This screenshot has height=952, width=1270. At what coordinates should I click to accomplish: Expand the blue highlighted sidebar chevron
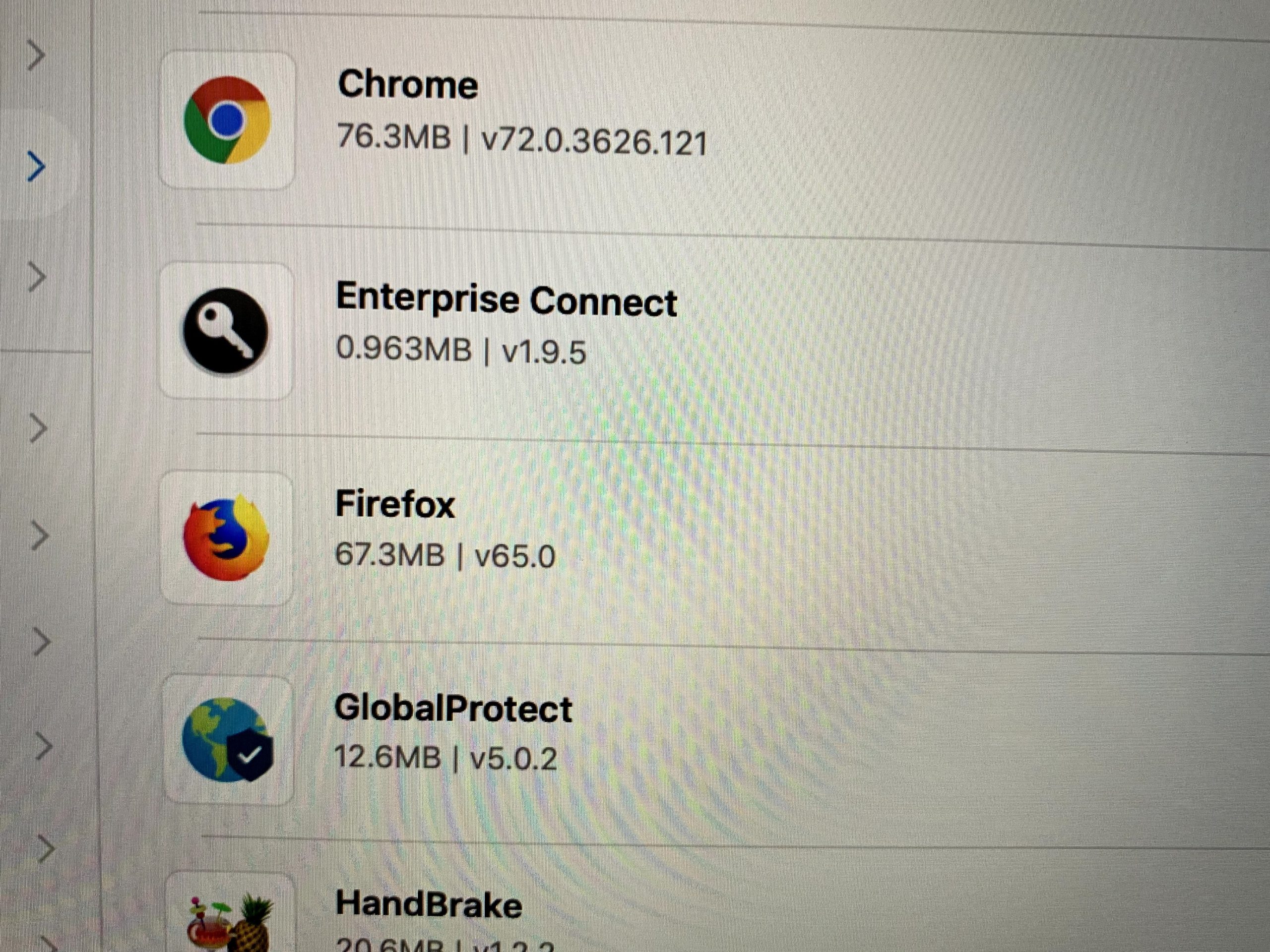[x=36, y=168]
